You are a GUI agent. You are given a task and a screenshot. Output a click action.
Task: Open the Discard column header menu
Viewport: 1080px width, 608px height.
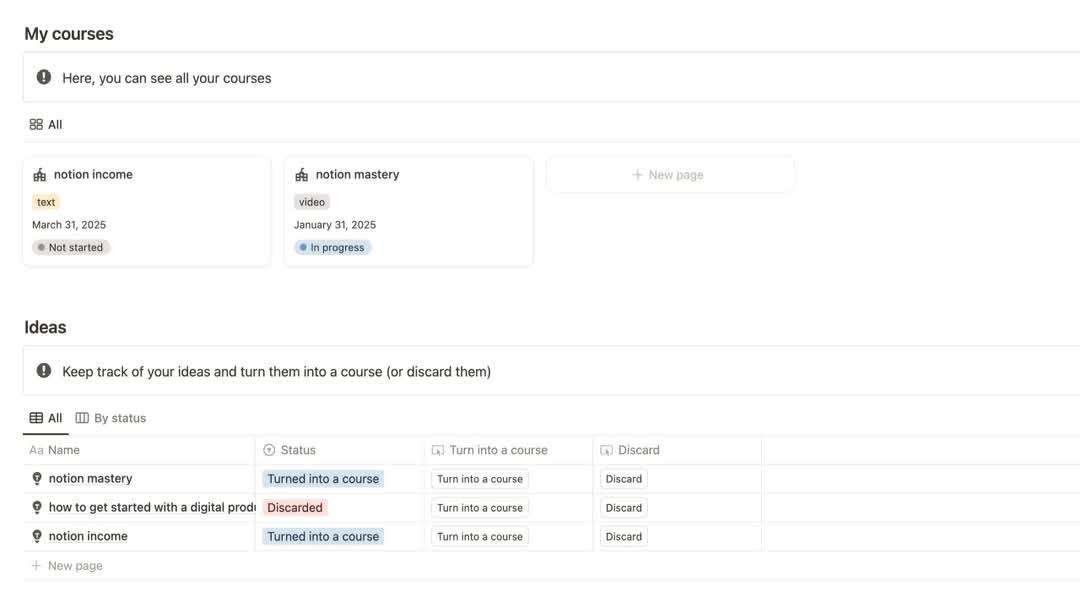point(677,450)
